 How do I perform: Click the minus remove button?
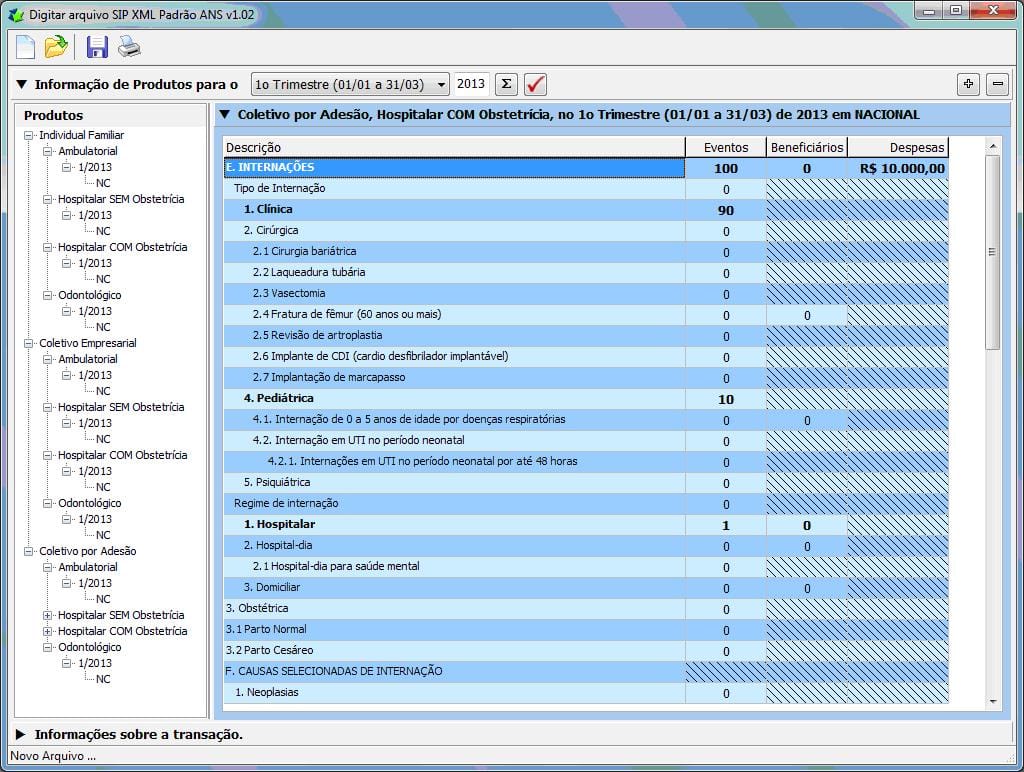[x=998, y=84]
